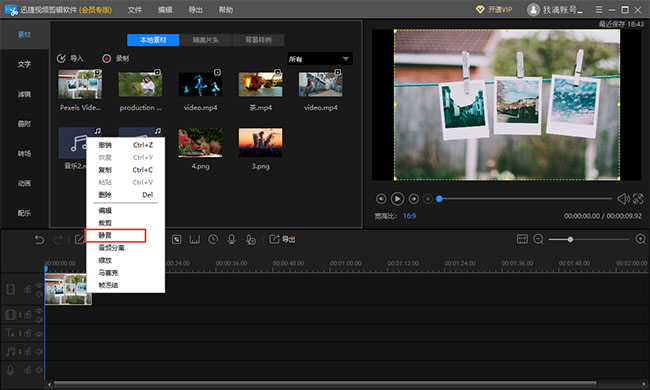
Task: Click the 录制 record button
Action: click(116, 58)
